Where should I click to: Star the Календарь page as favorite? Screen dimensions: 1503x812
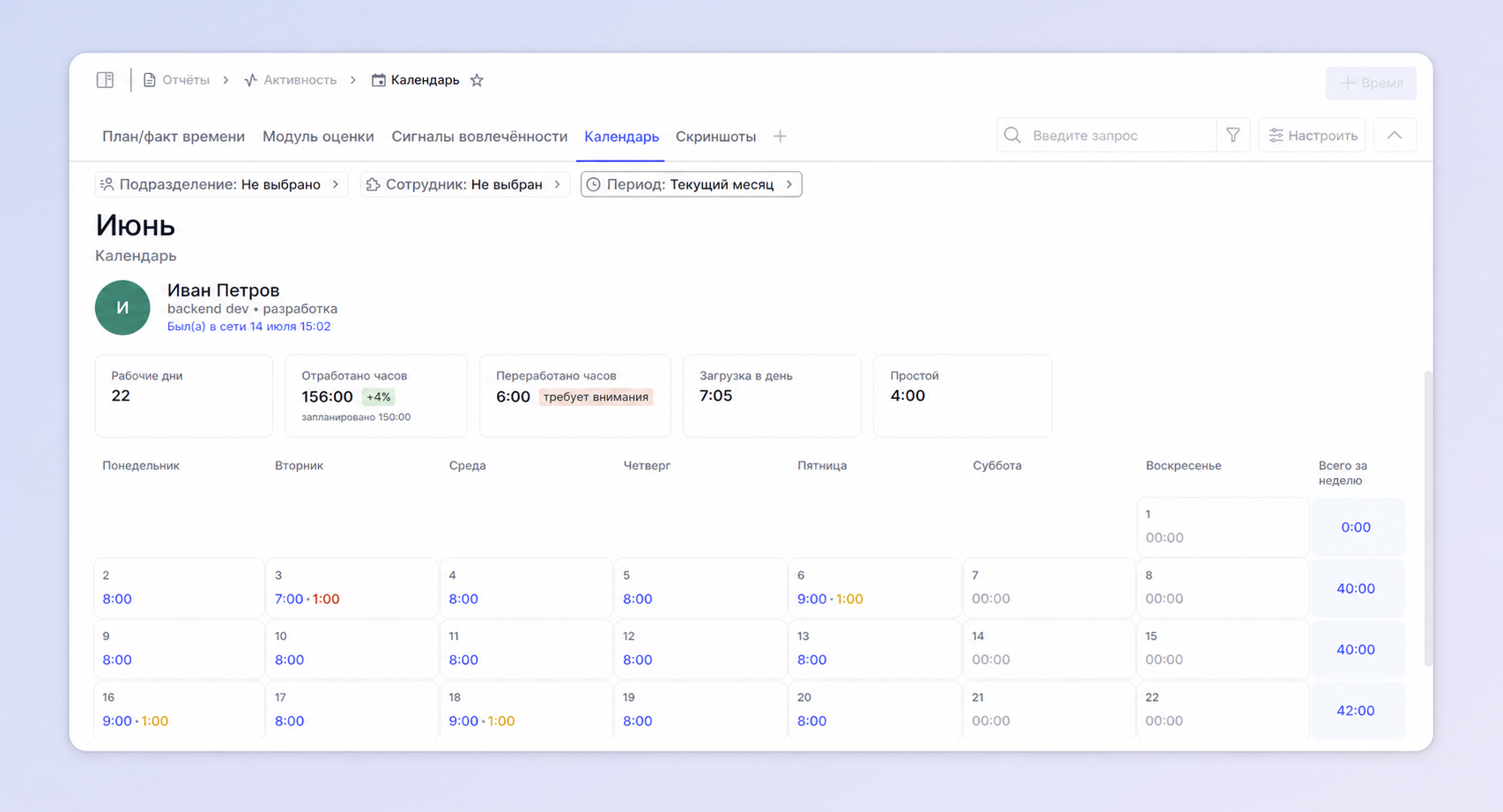pos(477,80)
